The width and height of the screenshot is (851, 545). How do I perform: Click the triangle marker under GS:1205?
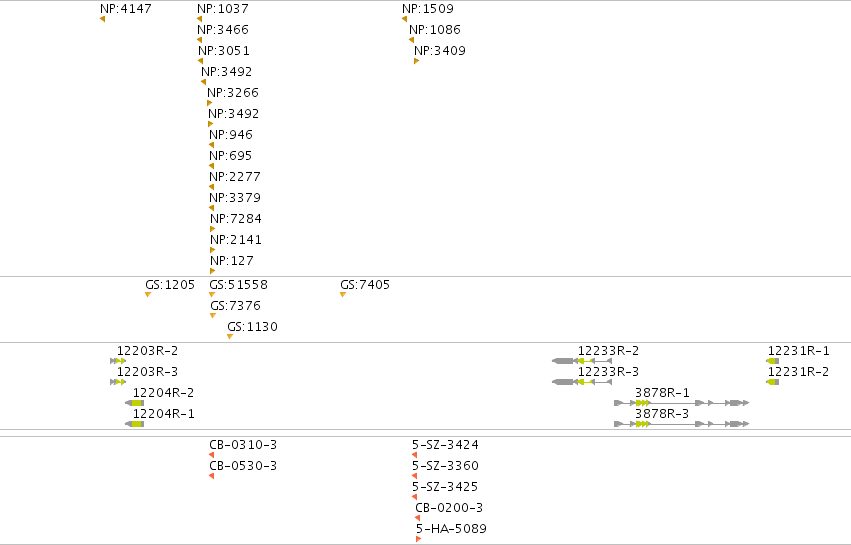point(148,295)
